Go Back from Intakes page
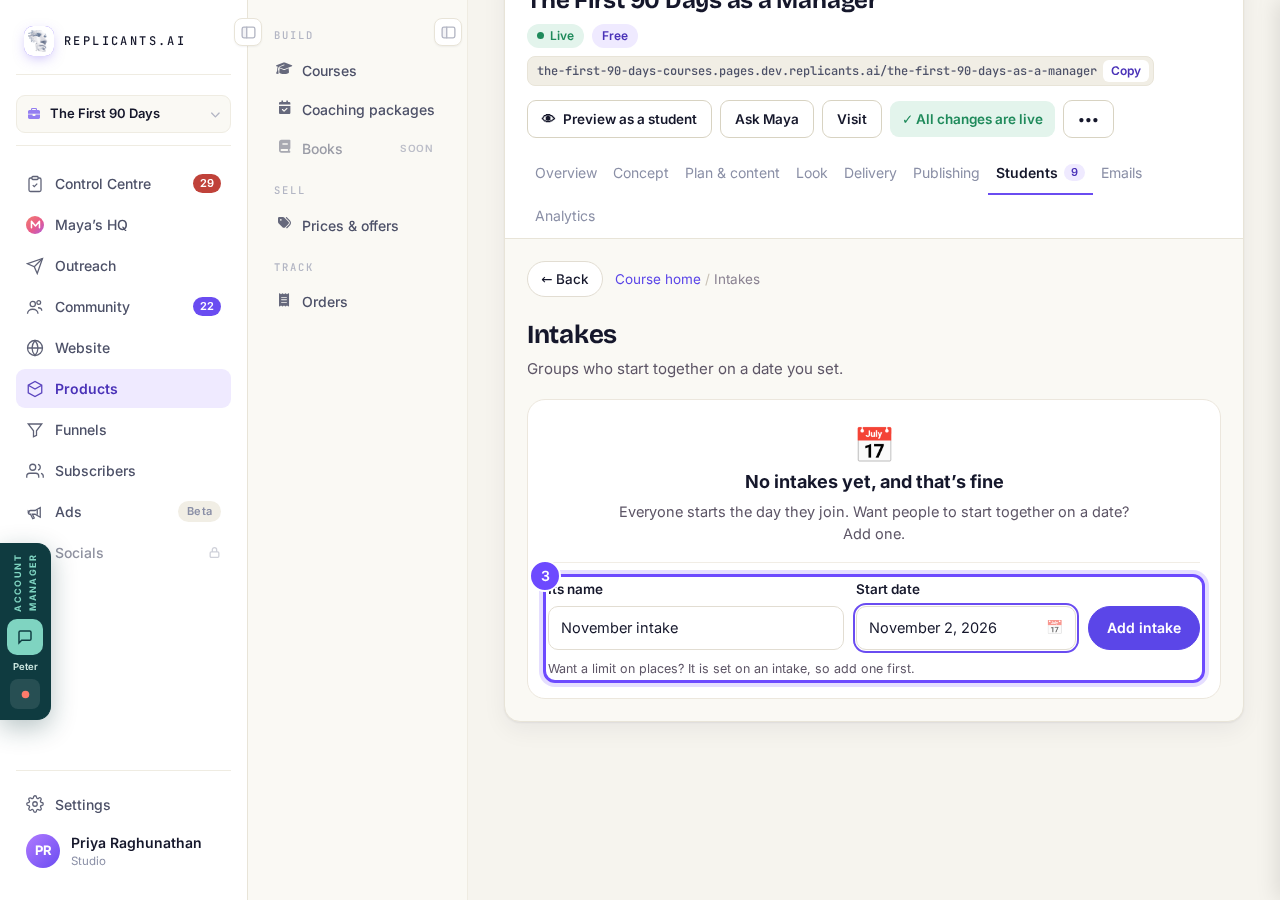This screenshot has width=1280, height=900. click(565, 279)
